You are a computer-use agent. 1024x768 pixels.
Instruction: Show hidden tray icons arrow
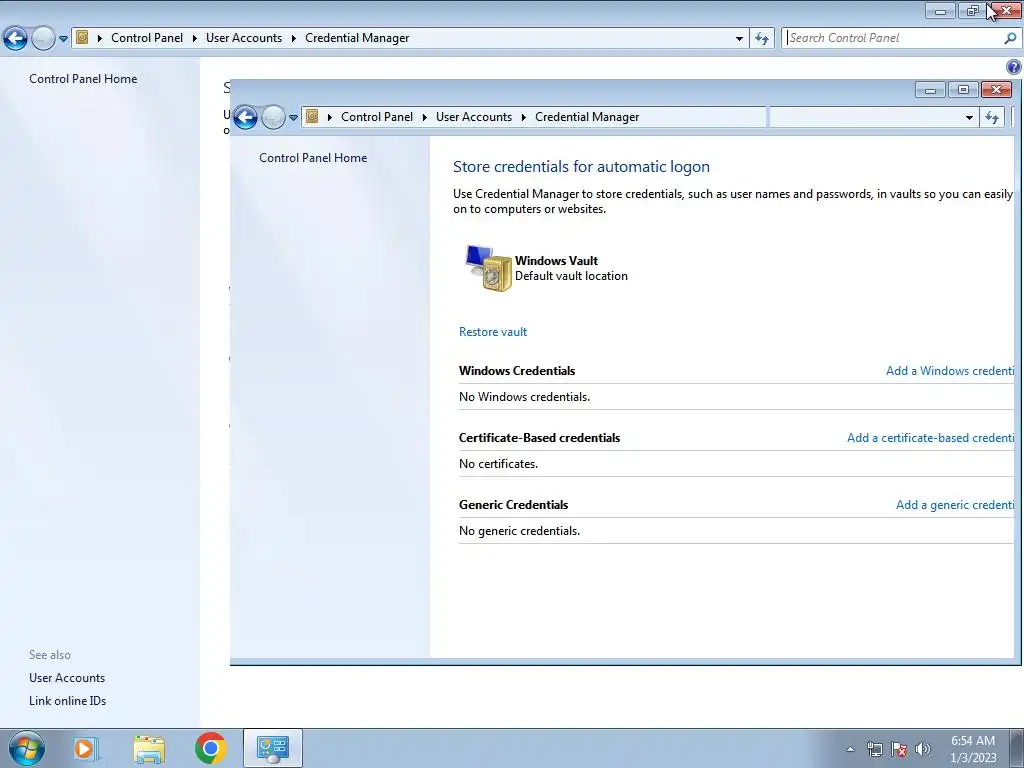[x=850, y=749]
